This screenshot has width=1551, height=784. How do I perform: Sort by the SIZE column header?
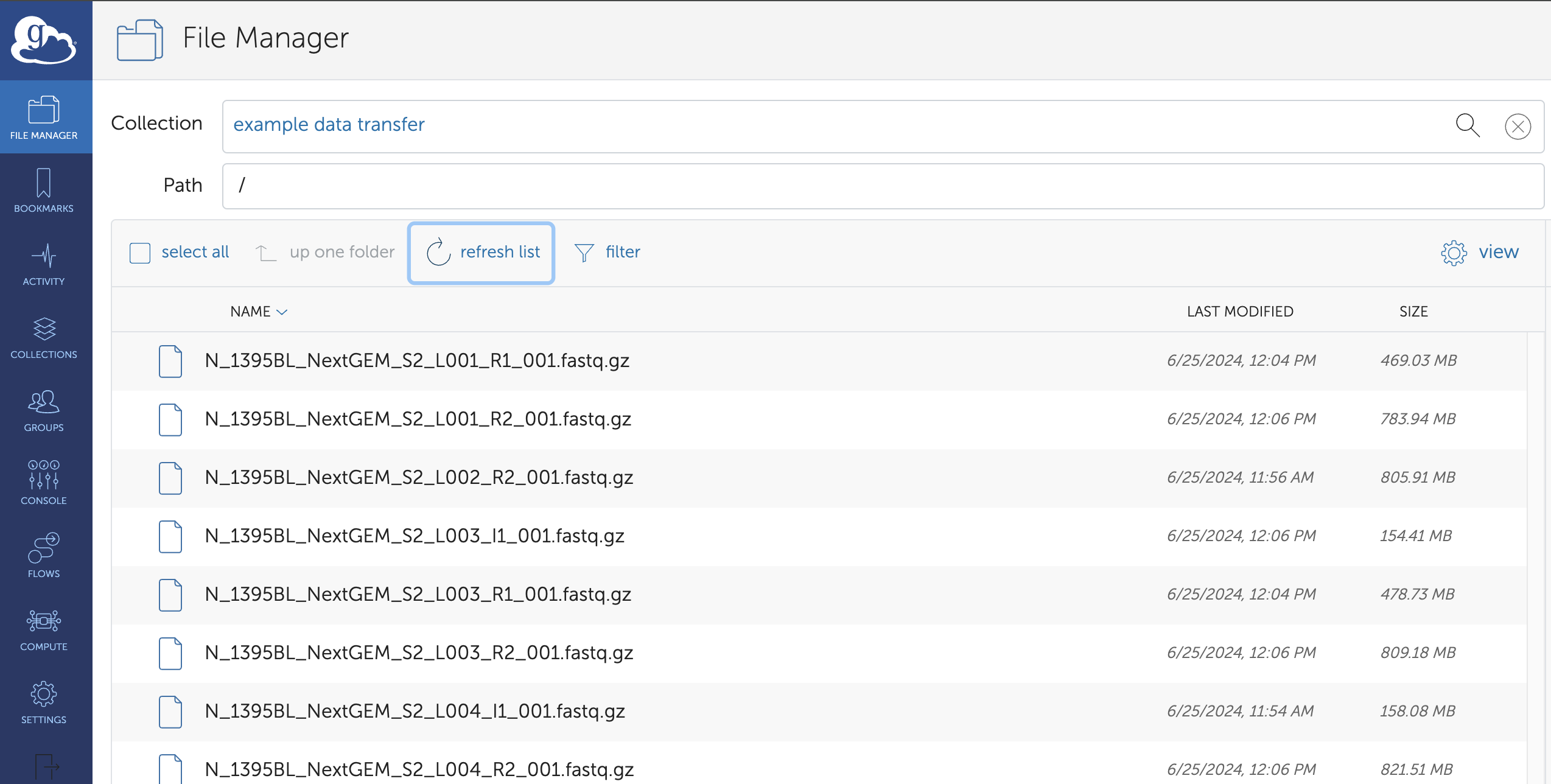pyautogui.click(x=1413, y=312)
